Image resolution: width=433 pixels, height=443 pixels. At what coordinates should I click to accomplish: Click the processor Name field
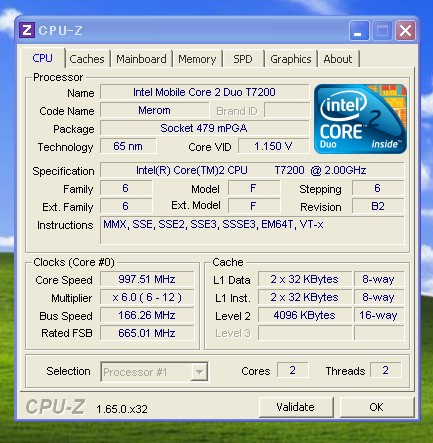(204, 92)
